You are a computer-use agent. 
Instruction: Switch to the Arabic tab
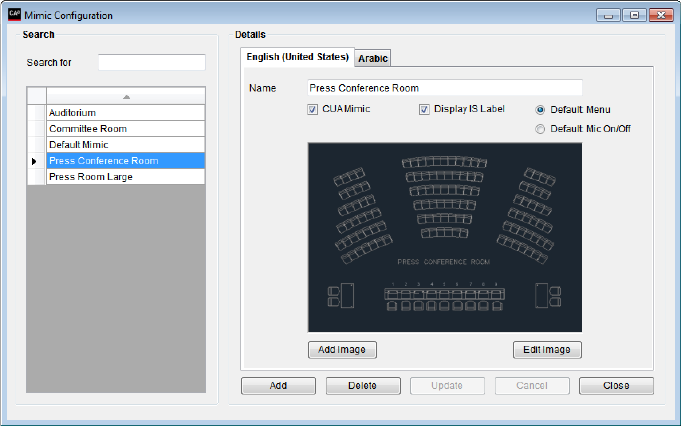373,58
